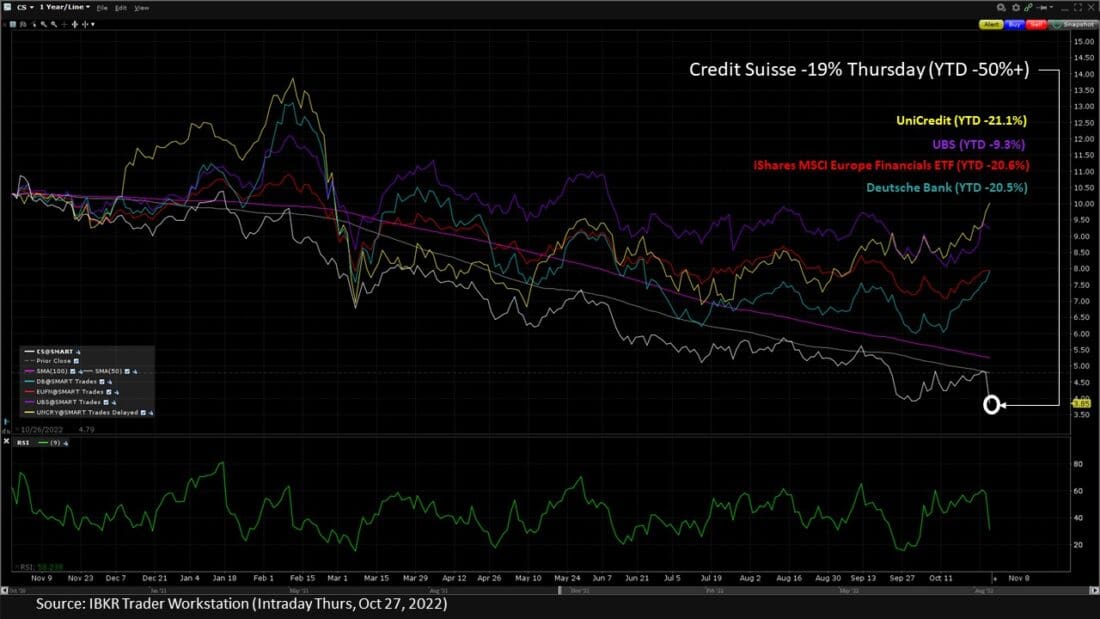Click the UNCRY@SMART Trades Delayed legend label
Screen dimensions: 1100x619
(x=87, y=413)
